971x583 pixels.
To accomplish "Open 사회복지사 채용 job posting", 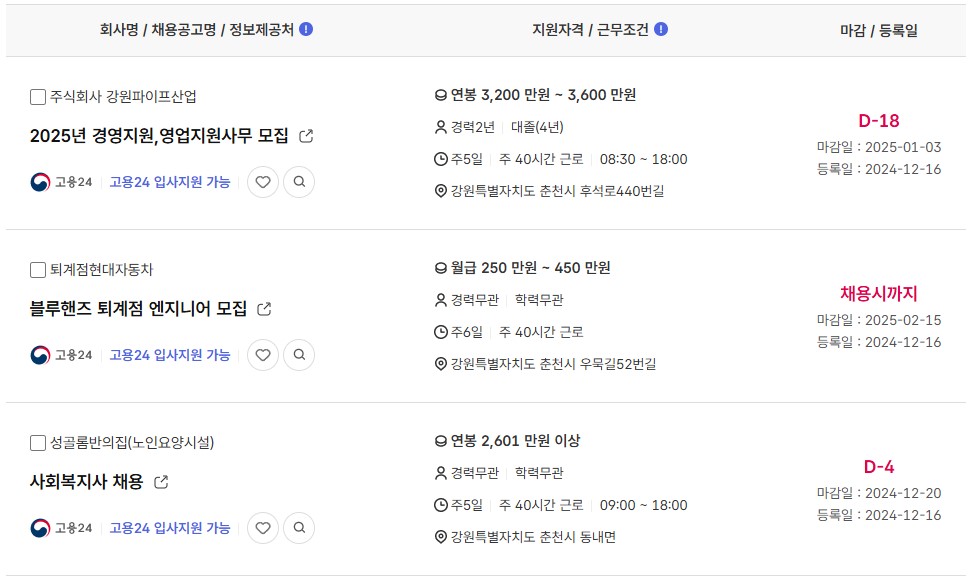I will tap(87, 481).
